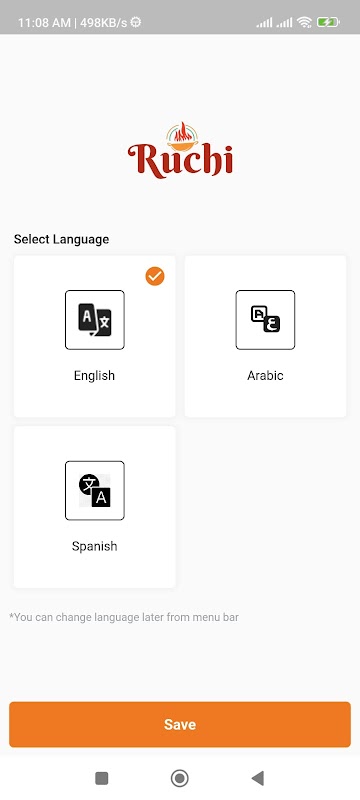Tap the Android back triangle icon

click(258, 778)
